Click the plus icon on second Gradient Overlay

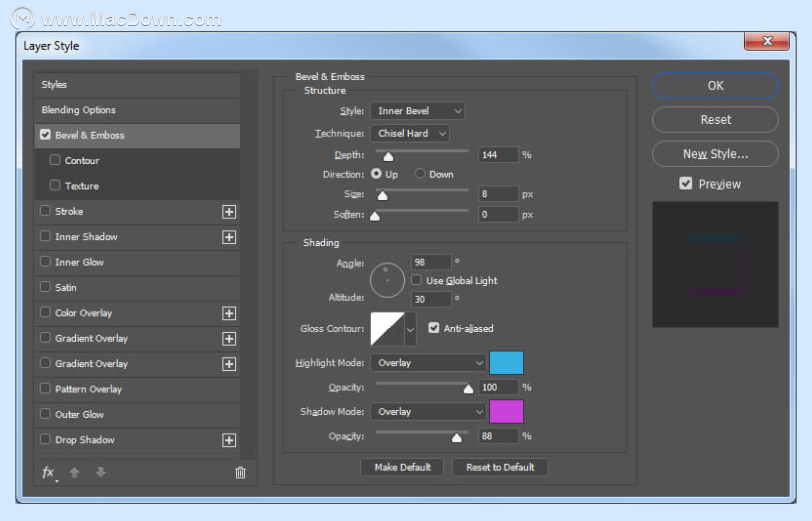click(x=229, y=364)
